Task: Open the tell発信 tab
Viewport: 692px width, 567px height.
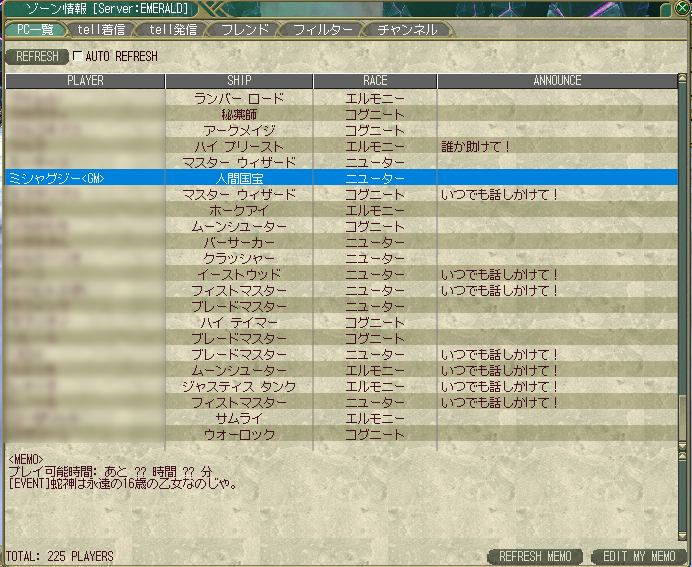Action: point(173,30)
